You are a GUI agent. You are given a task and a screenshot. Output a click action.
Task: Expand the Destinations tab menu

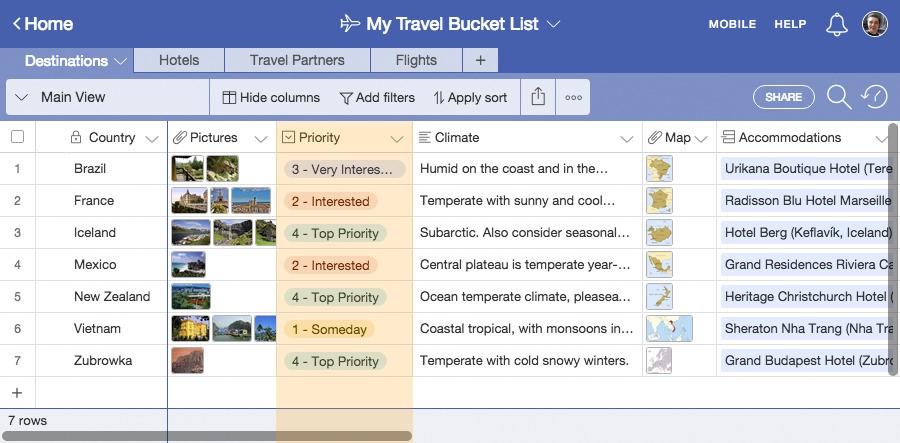(120, 61)
